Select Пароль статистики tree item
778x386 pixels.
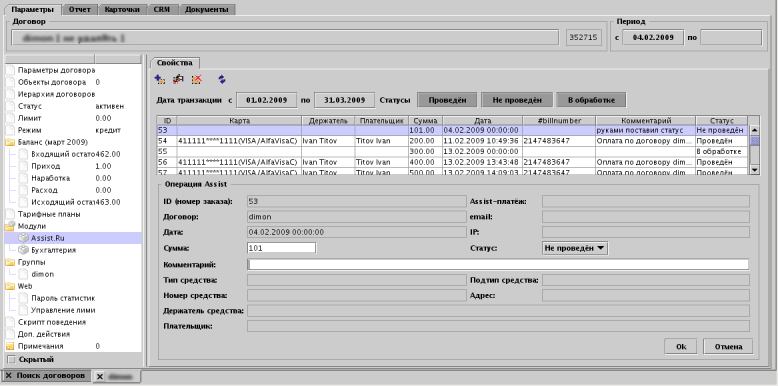[x=63, y=298]
